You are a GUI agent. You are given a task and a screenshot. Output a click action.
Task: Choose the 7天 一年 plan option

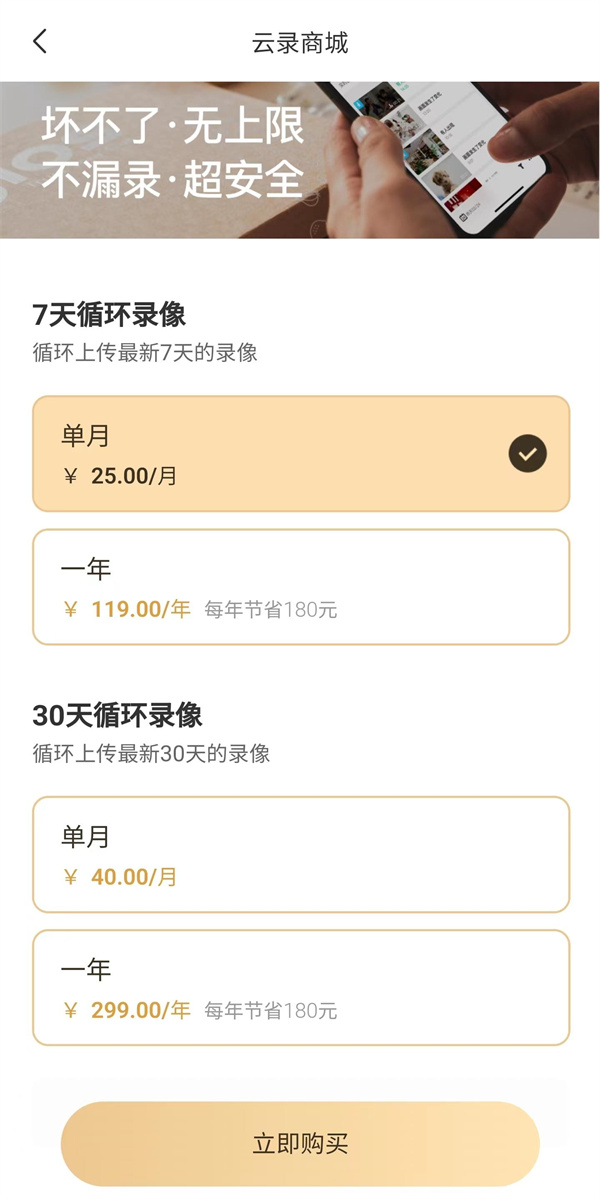point(300,587)
